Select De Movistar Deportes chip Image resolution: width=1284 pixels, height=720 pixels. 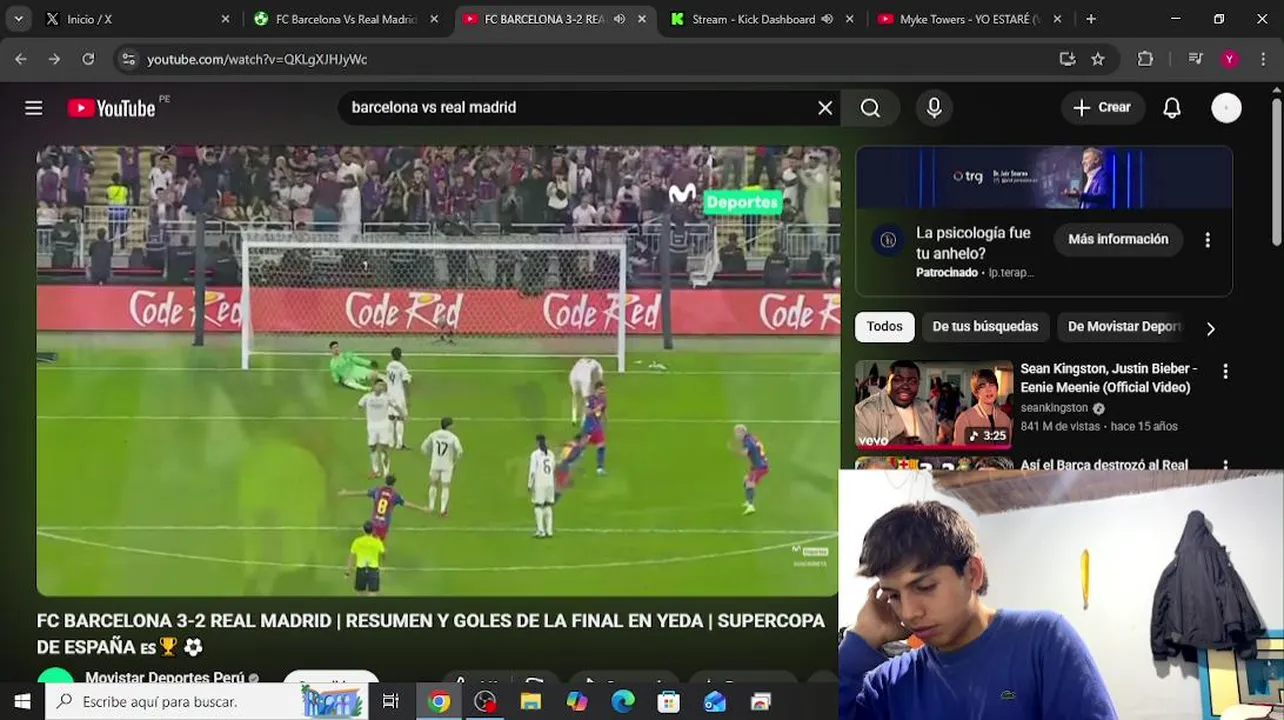coord(1124,327)
